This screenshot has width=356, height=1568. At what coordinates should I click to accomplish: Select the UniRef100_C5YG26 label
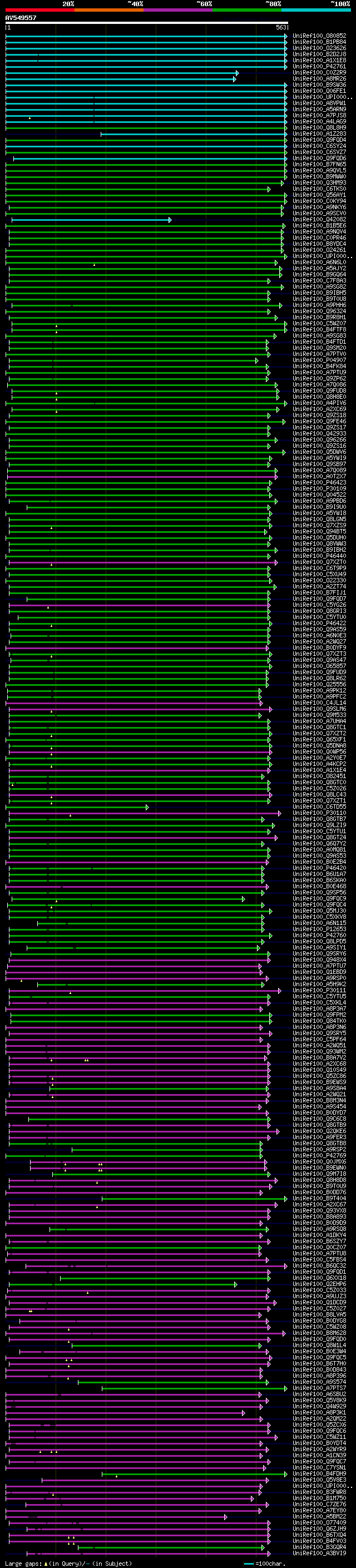pos(319,605)
